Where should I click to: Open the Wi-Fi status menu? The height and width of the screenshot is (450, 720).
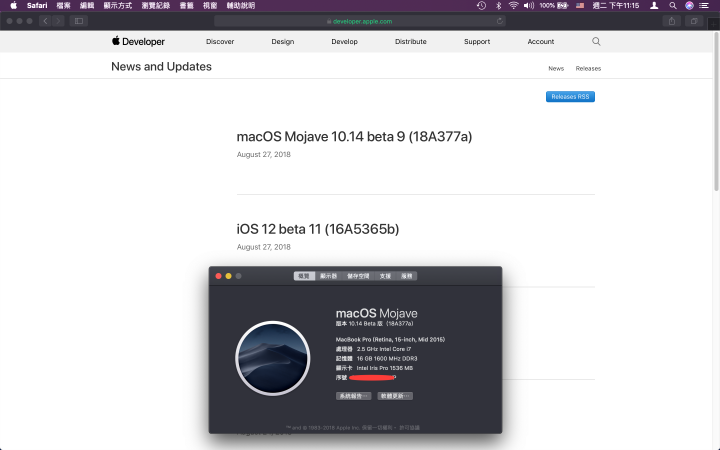pyautogui.click(x=513, y=6)
